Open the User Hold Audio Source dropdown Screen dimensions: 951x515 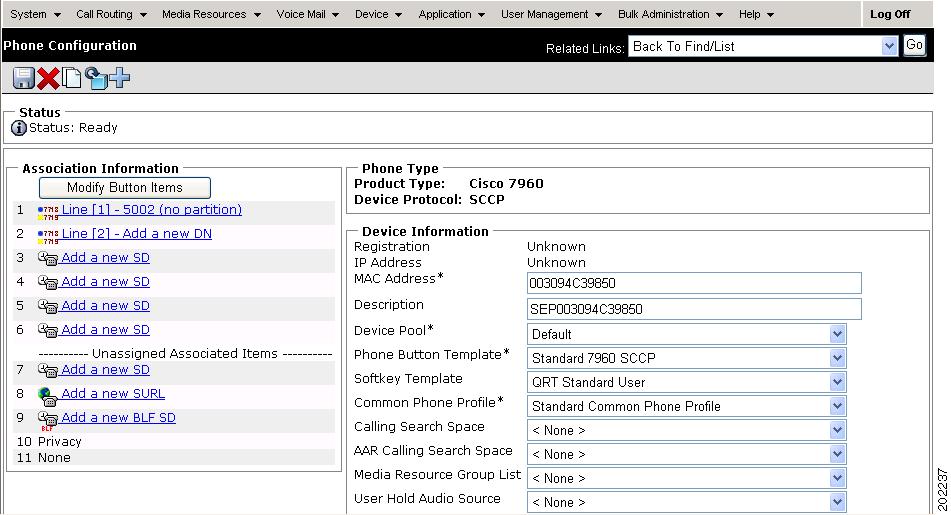click(687, 502)
